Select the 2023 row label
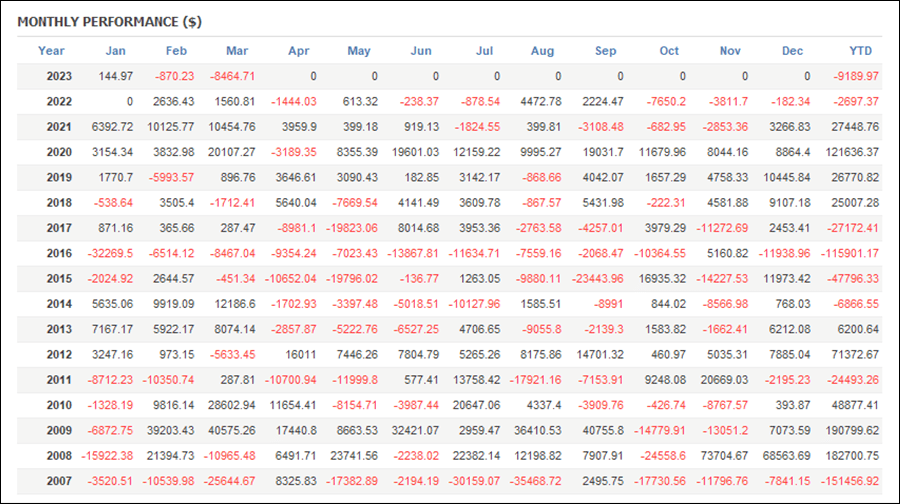The height and width of the screenshot is (504, 900). pyautogui.click(x=59, y=76)
